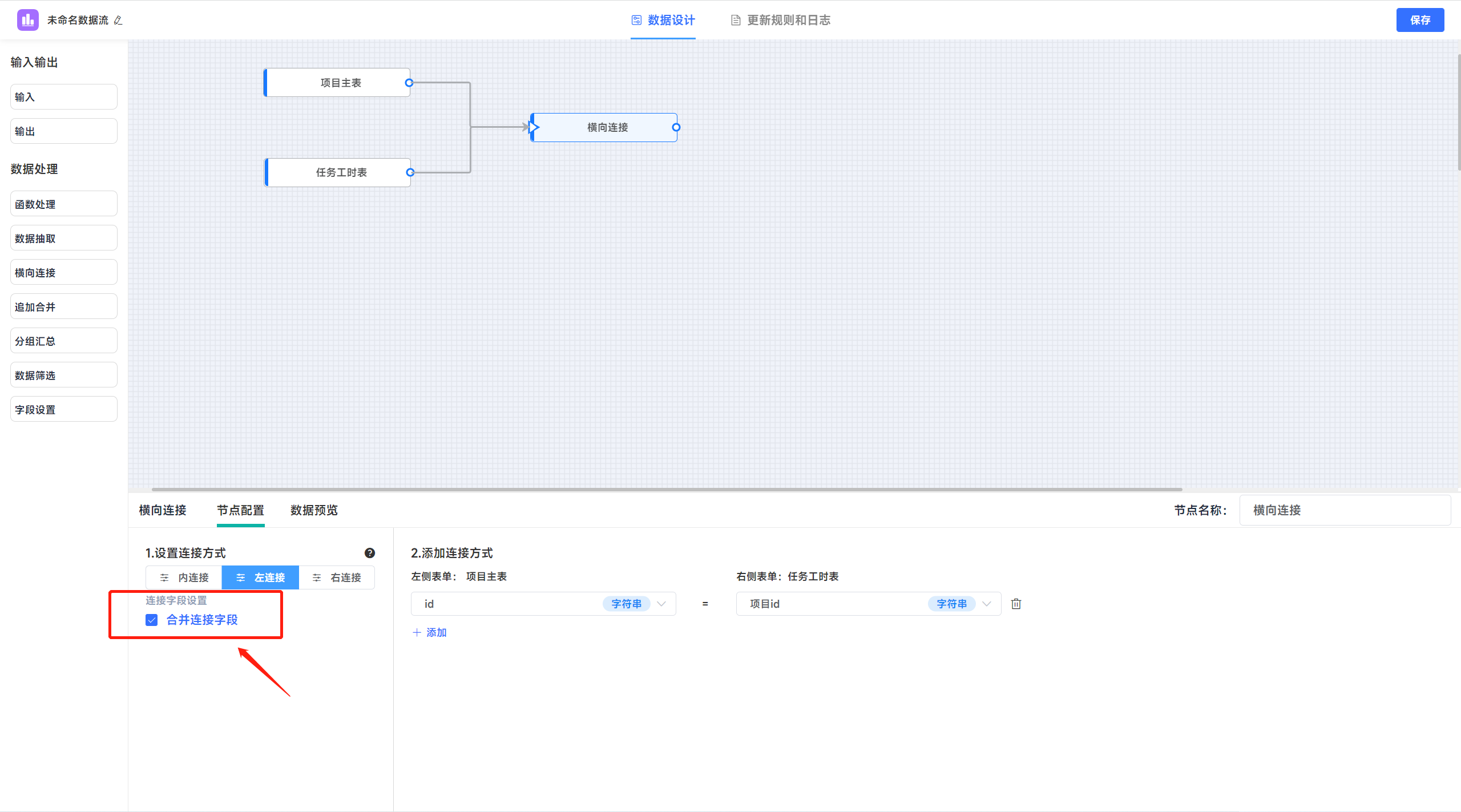Click the 节点名称 input field
Image resolution: width=1461 pixels, height=812 pixels.
(1345, 510)
